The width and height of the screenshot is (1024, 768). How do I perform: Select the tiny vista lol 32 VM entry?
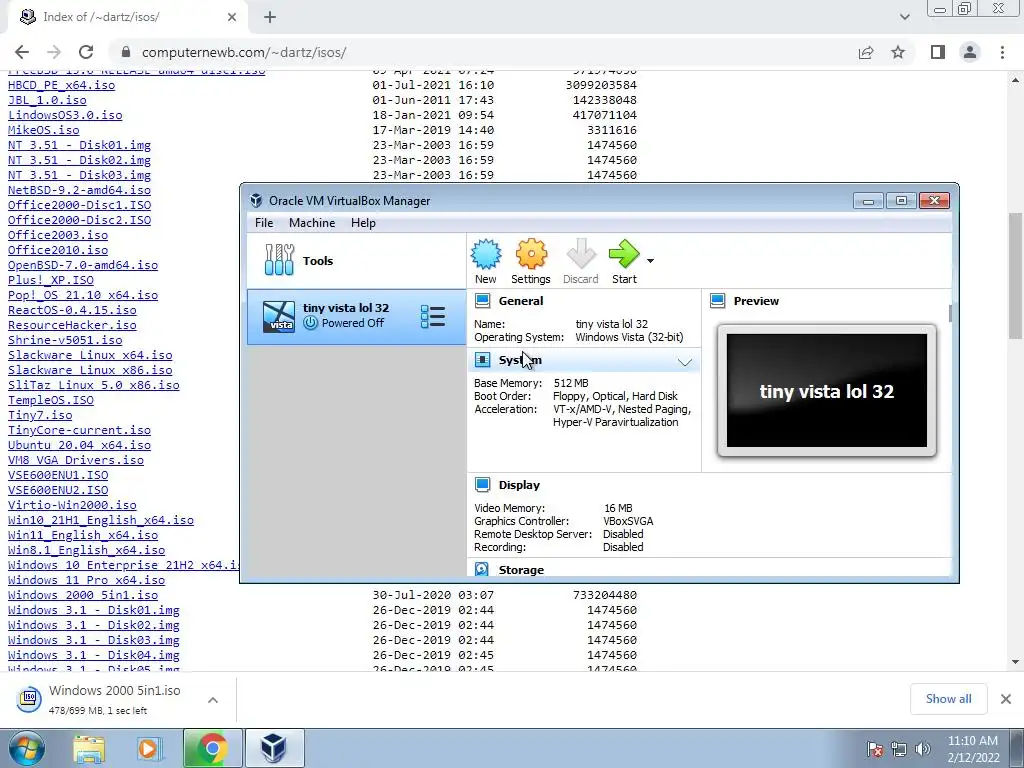pos(357,317)
